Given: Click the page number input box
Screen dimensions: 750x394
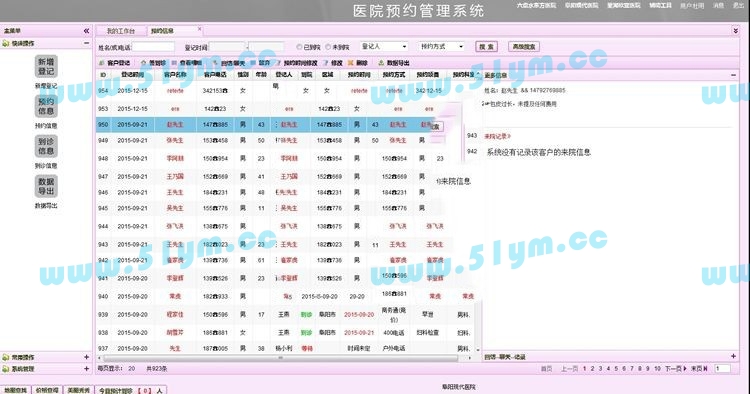Looking at the screenshot, I should (x=722, y=369).
